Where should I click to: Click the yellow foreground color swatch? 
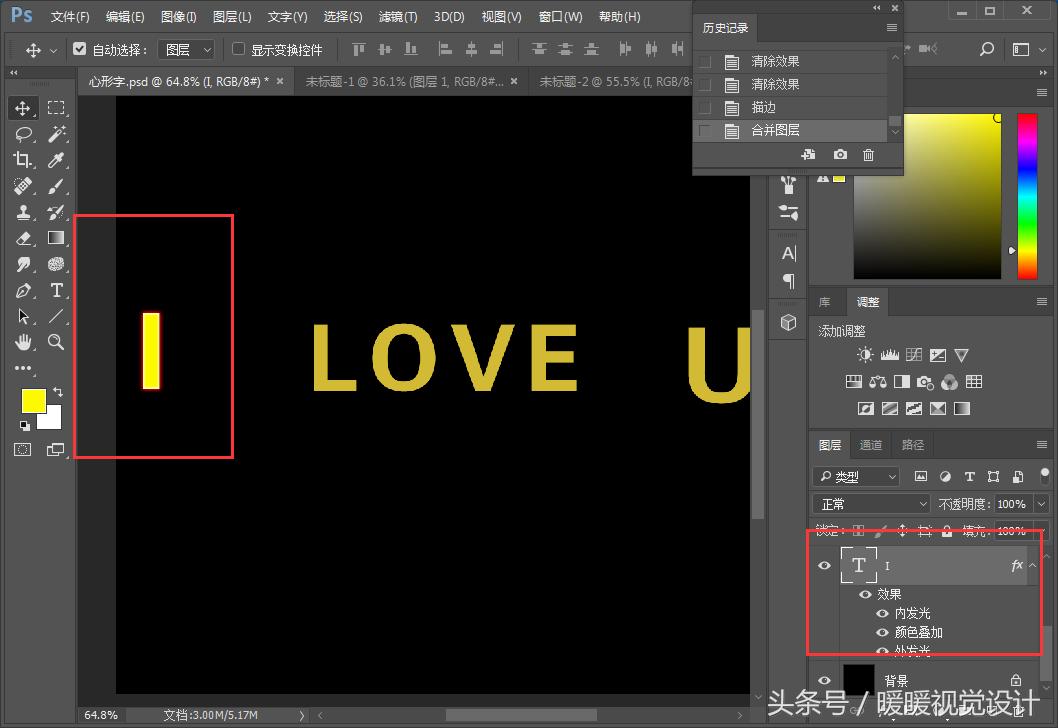pyautogui.click(x=33, y=400)
